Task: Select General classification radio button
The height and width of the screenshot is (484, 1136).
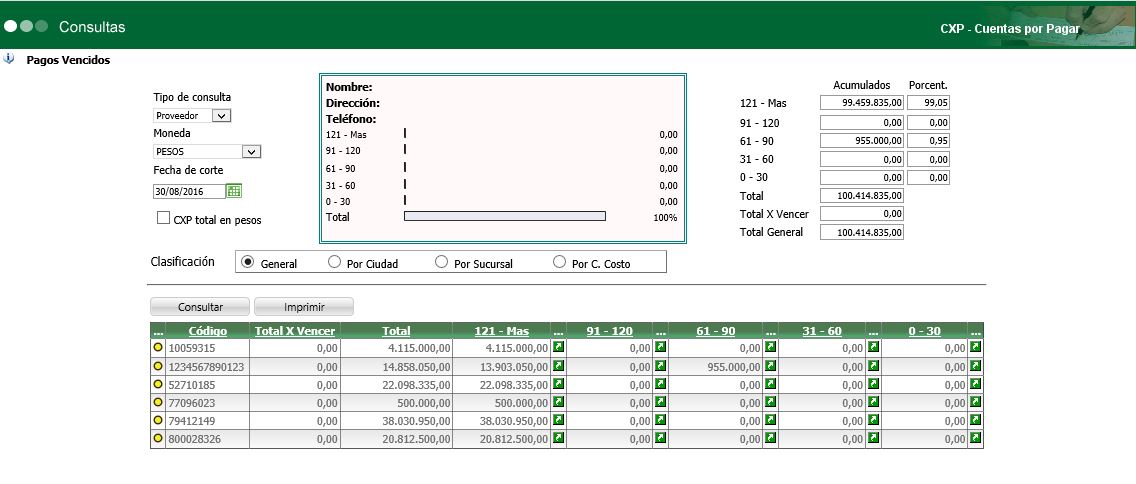Action: point(248,262)
